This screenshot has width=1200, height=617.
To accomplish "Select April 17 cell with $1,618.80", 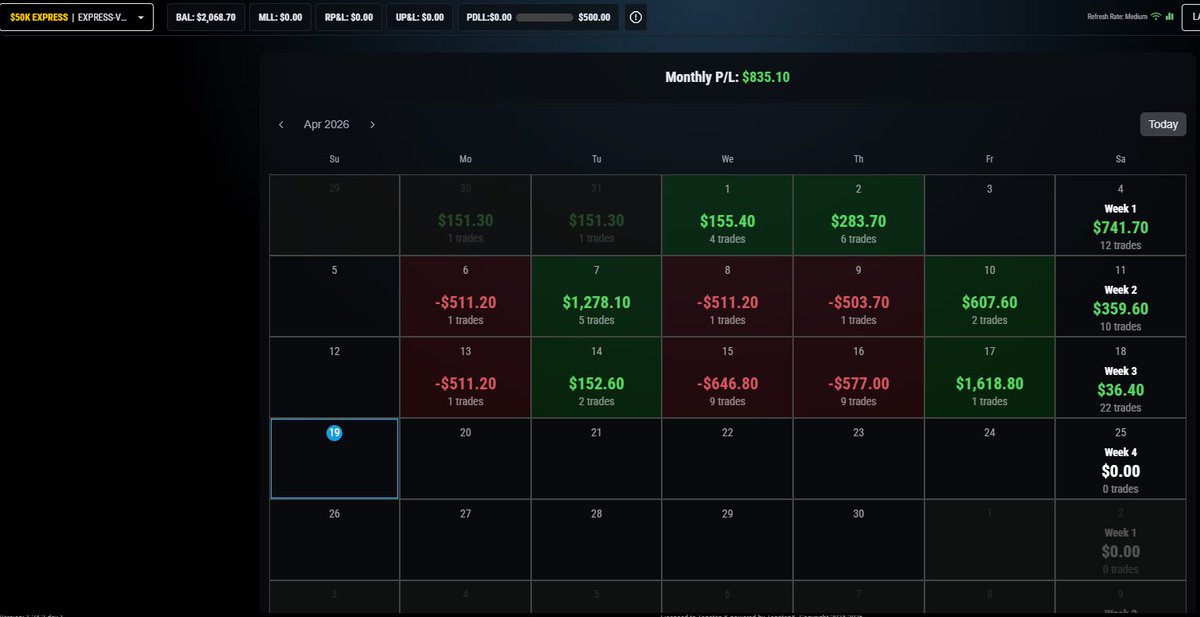I will click(x=989, y=377).
